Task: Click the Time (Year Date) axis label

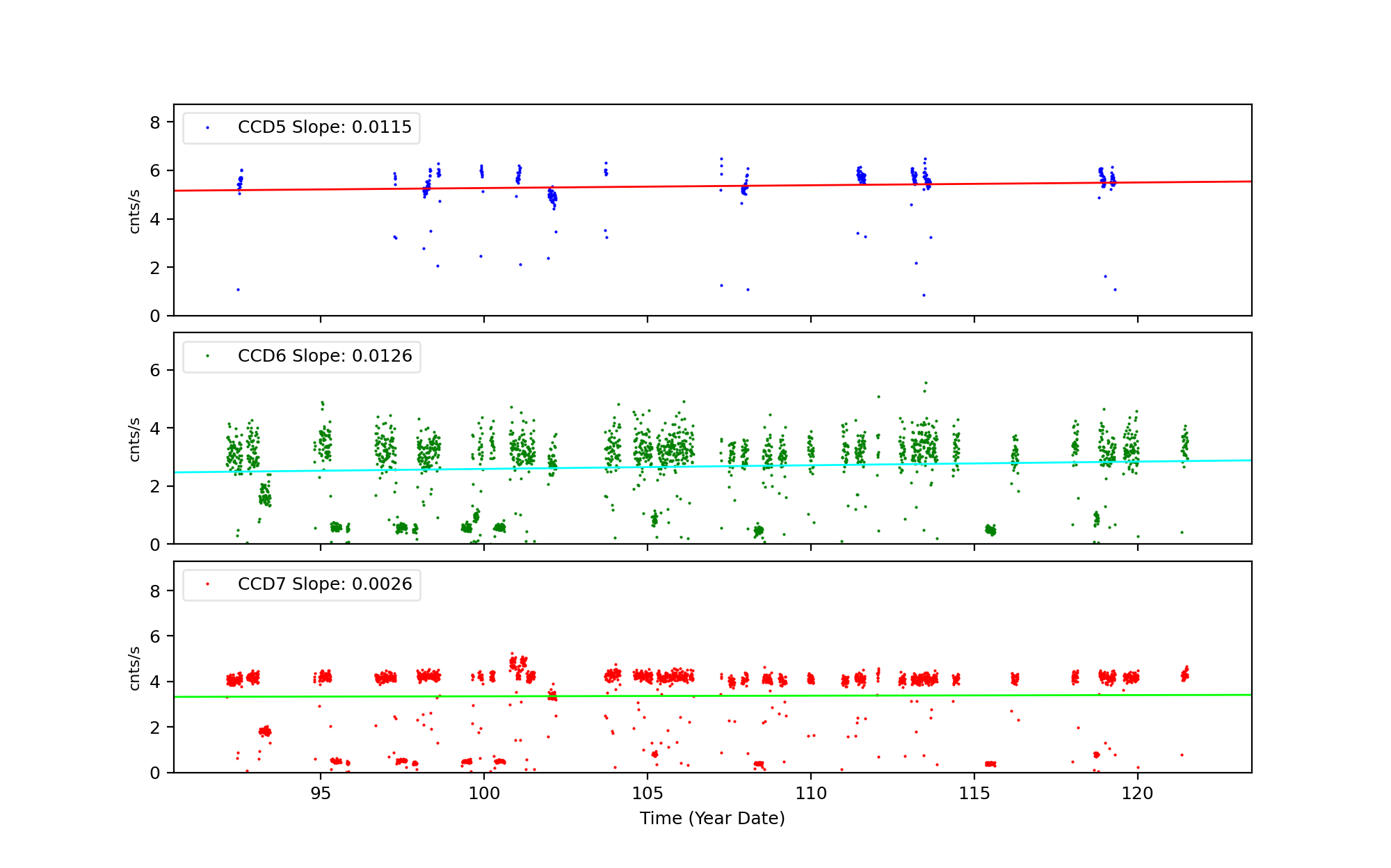Action: (x=712, y=819)
